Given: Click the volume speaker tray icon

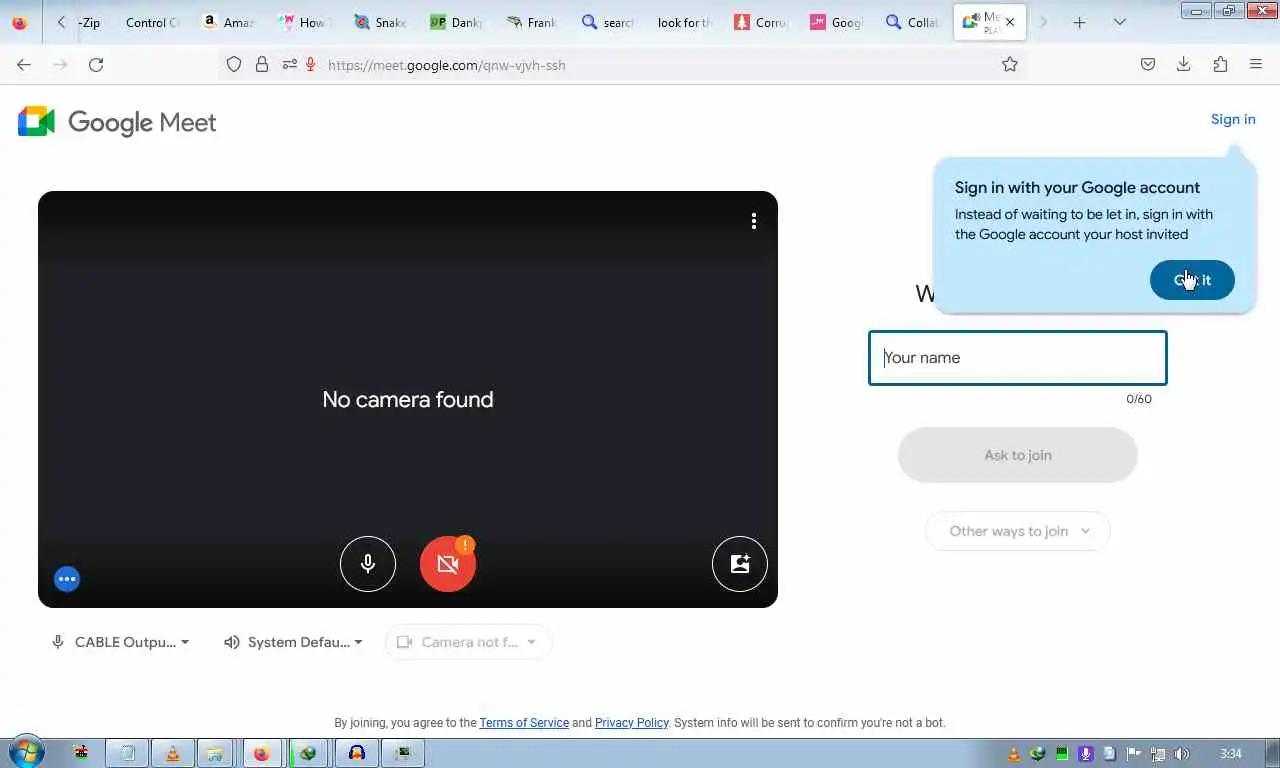Looking at the screenshot, I should (x=1182, y=753).
